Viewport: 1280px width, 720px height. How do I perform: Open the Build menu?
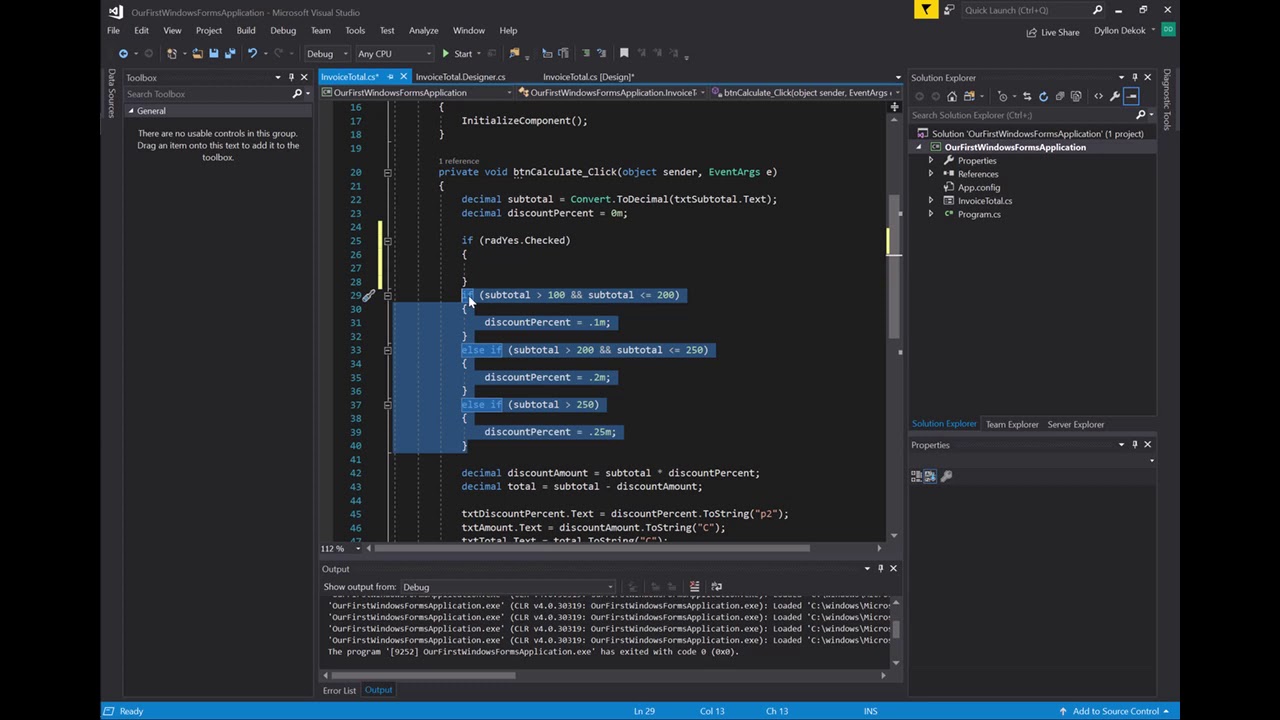[246, 31]
